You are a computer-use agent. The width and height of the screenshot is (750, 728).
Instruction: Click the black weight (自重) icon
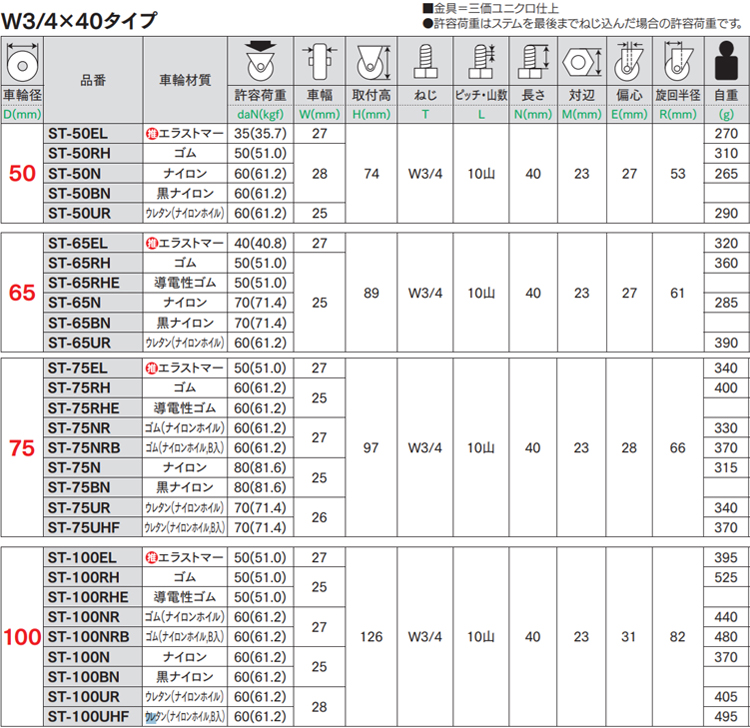726,64
